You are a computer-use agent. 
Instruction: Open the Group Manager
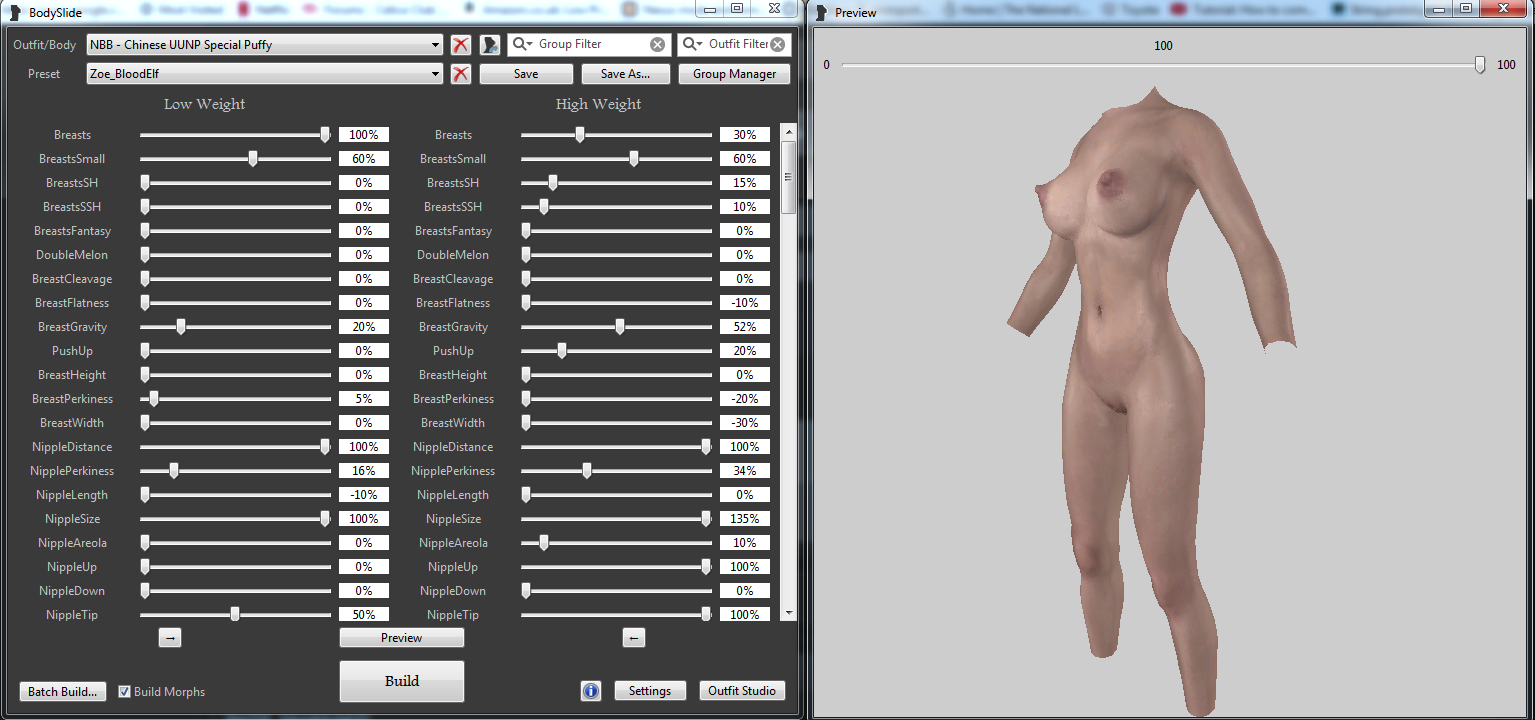[734, 74]
